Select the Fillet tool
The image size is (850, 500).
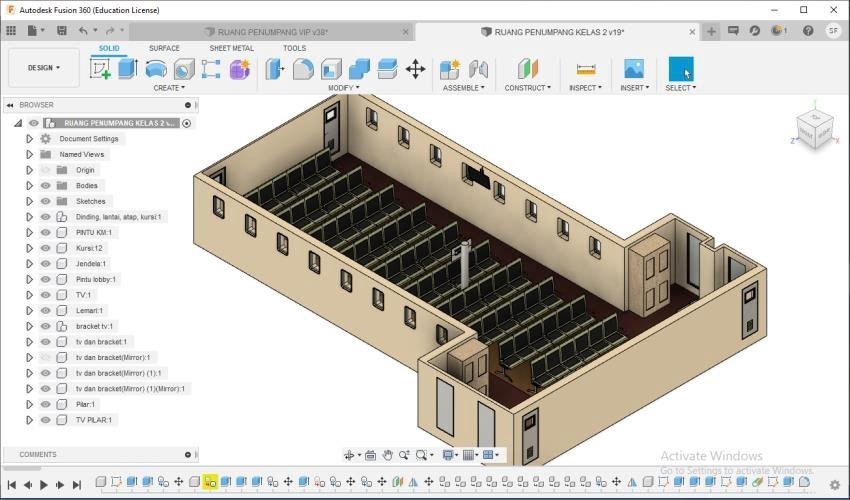coord(303,69)
